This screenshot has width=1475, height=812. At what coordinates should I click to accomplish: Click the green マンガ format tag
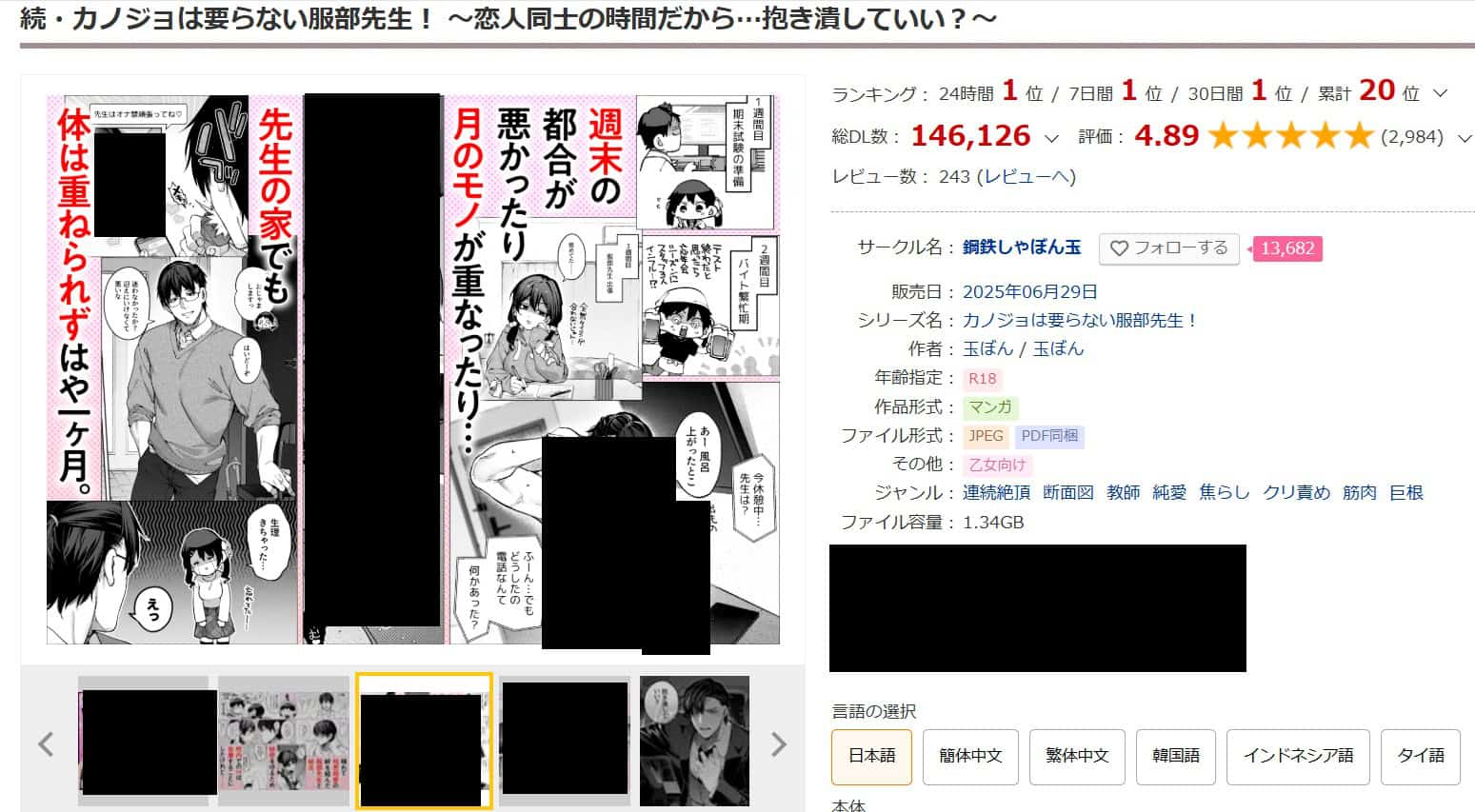click(x=990, y=407)
